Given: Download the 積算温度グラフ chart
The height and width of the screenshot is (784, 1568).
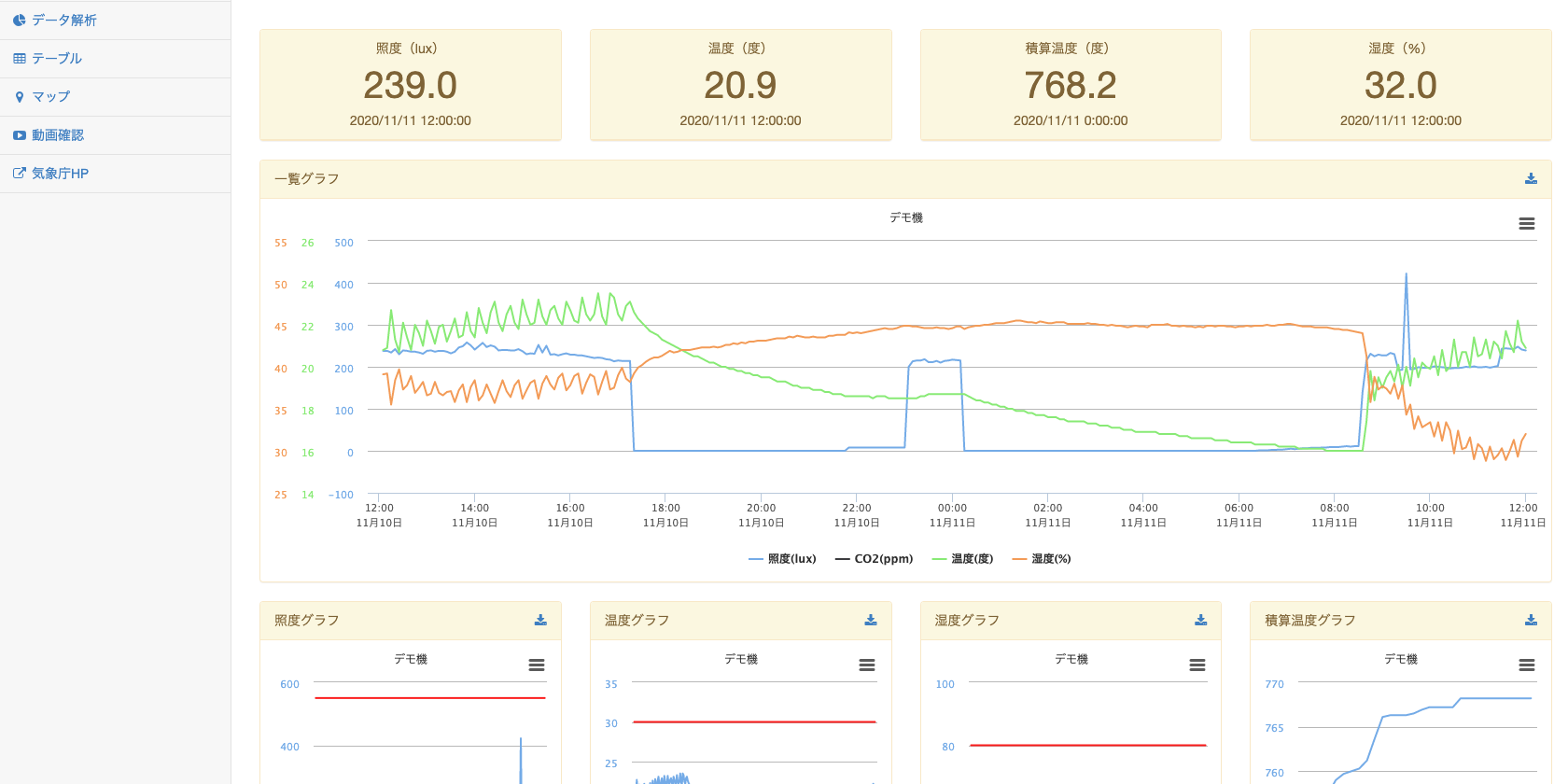Looking at the screenshot, I should [x=1531, y=620].
